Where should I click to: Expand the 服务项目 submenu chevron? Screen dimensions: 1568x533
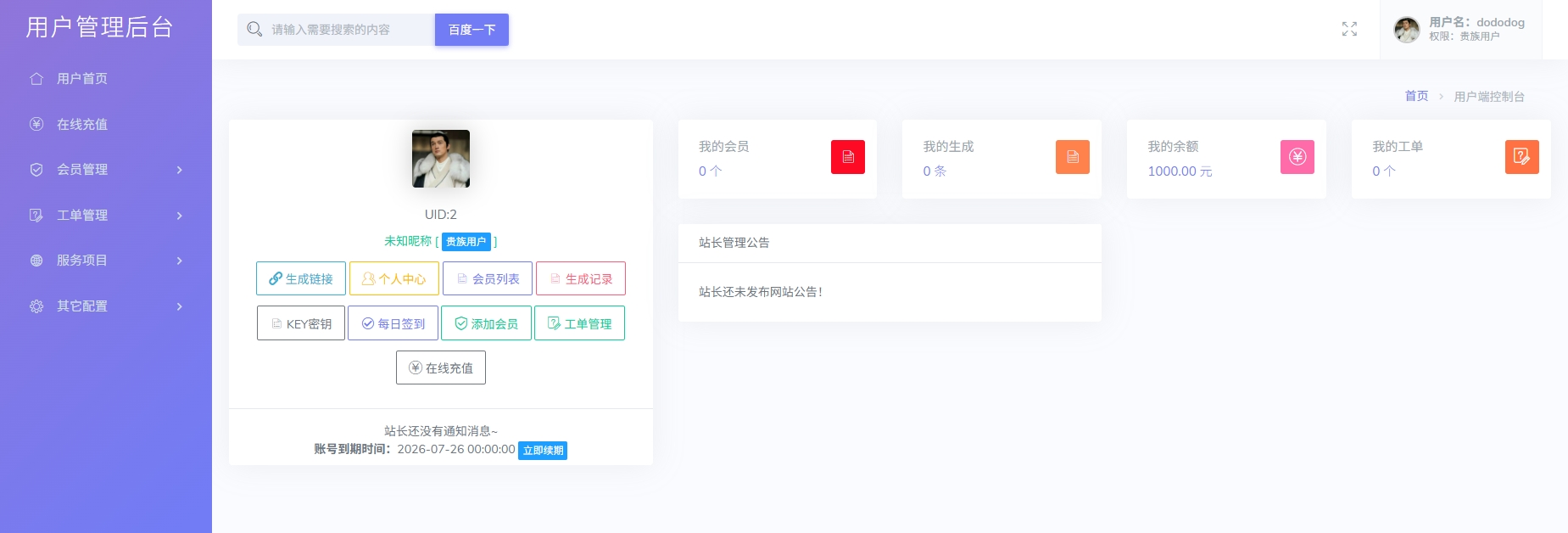180,261
